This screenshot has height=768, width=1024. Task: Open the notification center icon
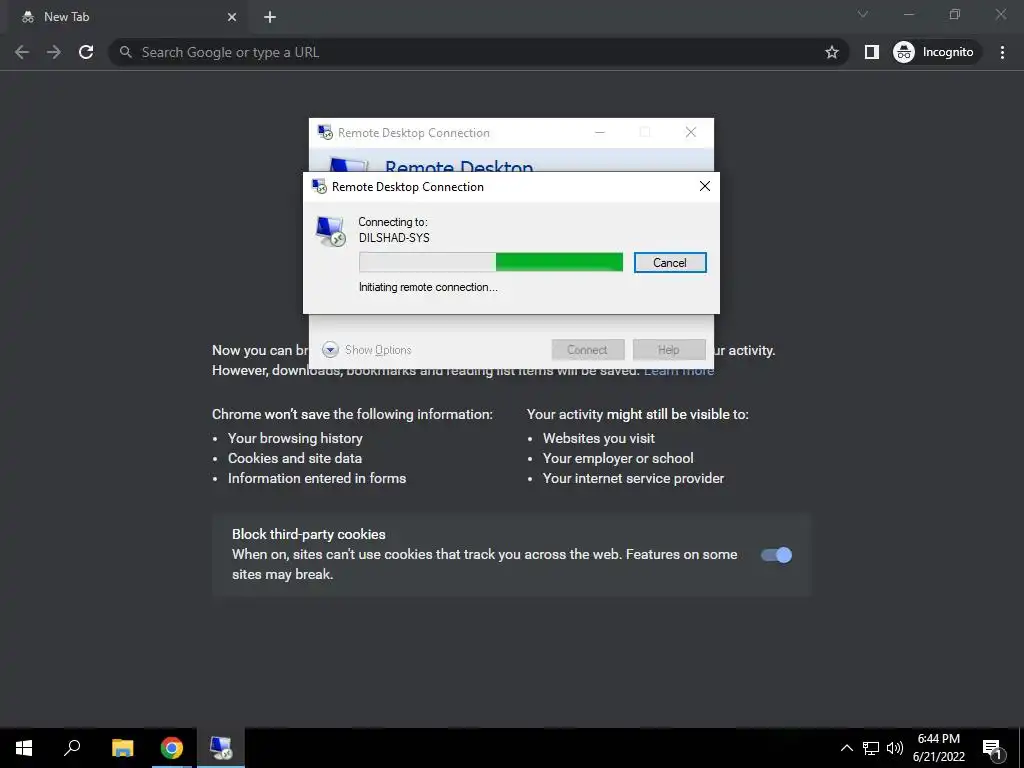(993, 748)
